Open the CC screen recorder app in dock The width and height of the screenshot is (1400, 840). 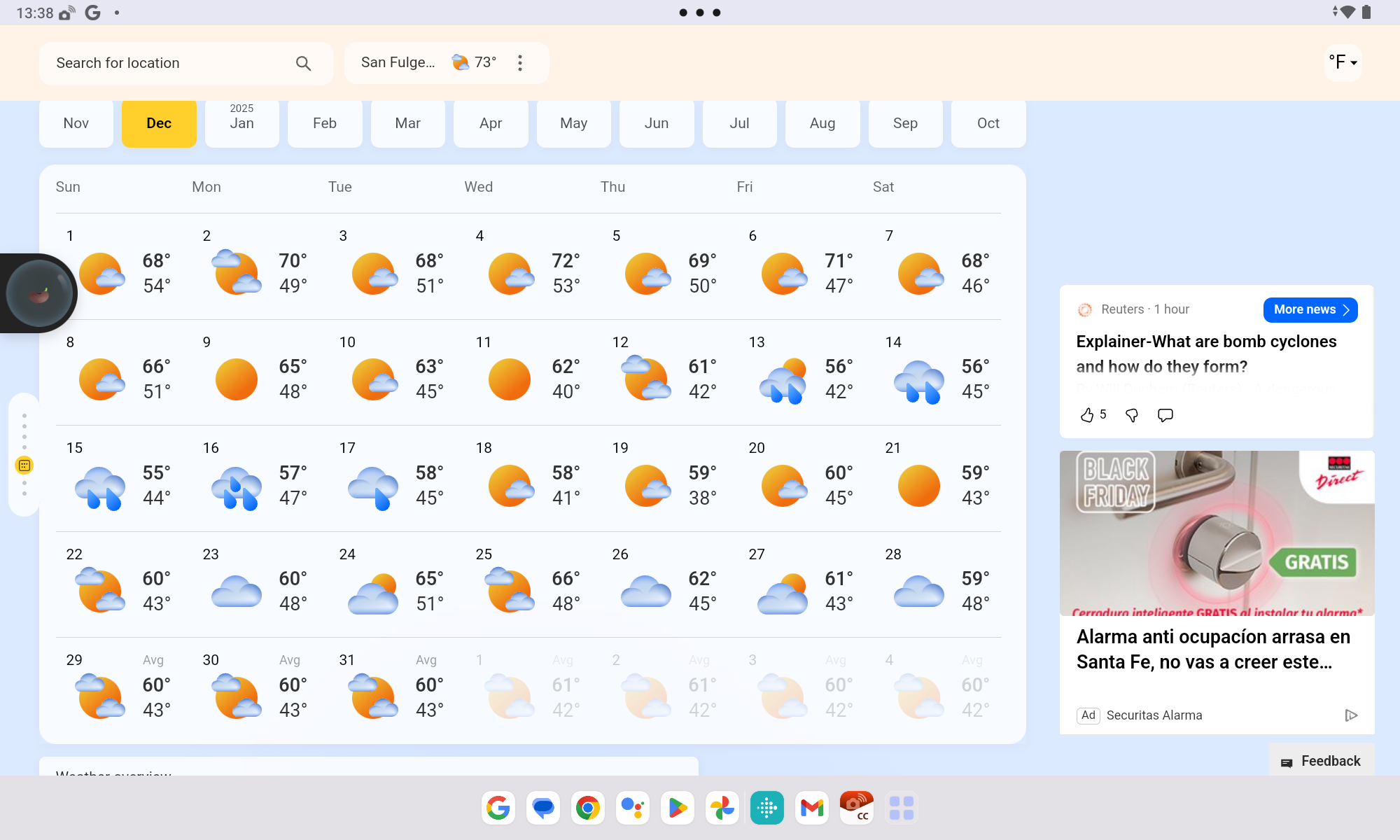pyautogui.click(x=857, y=808)
